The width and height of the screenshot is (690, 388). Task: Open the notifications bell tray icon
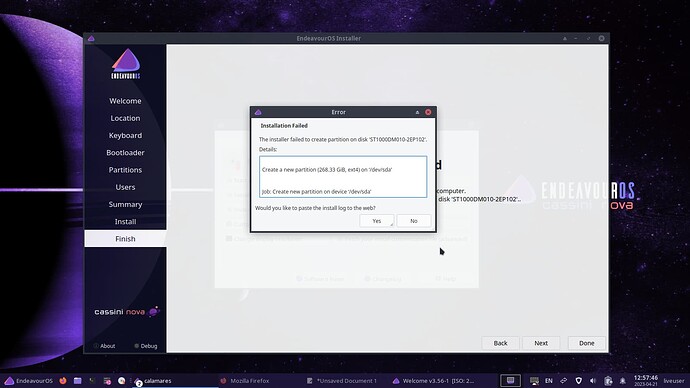tap(623, 381)
